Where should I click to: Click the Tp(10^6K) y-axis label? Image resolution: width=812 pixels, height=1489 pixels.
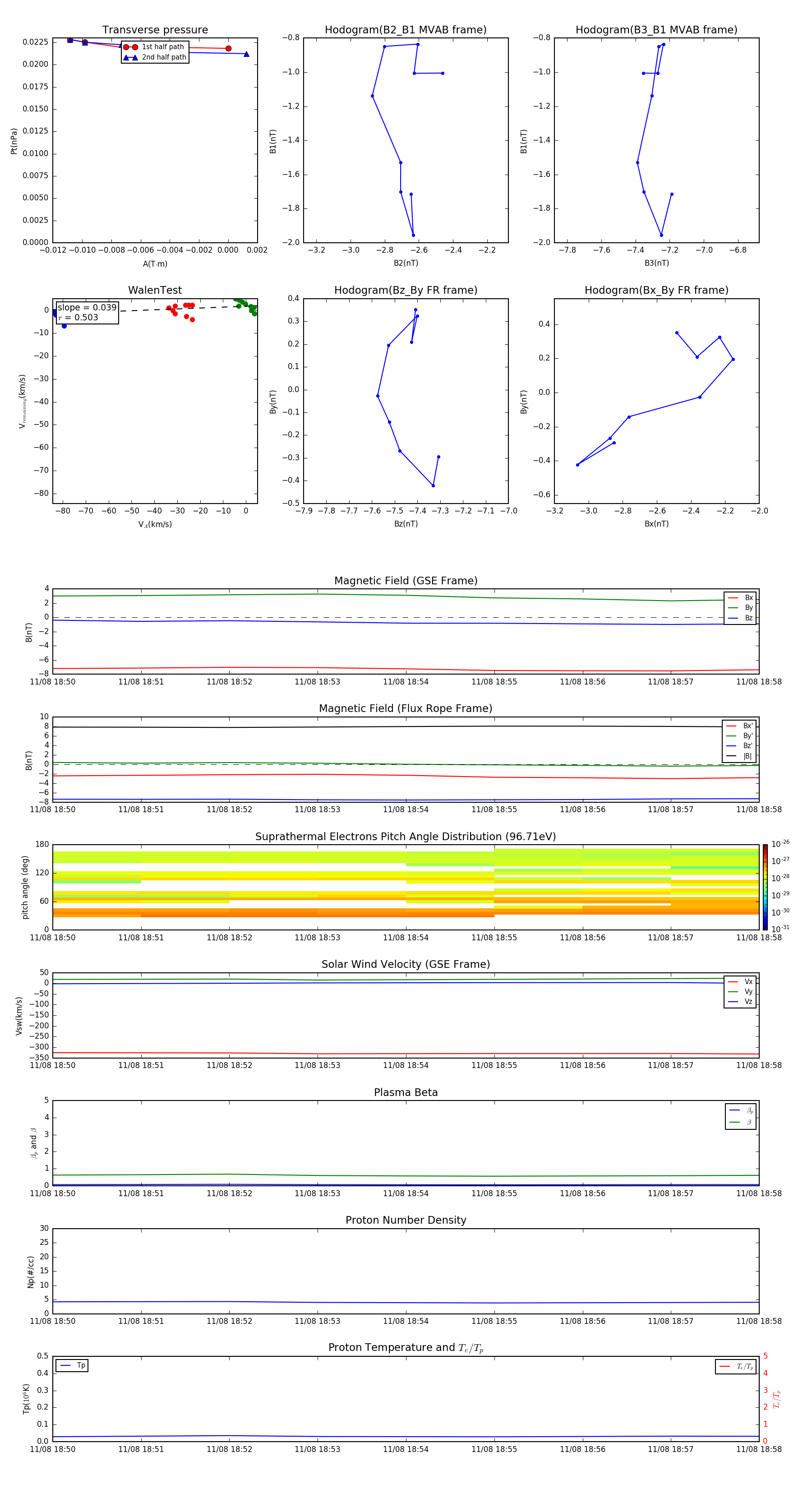26,1399
